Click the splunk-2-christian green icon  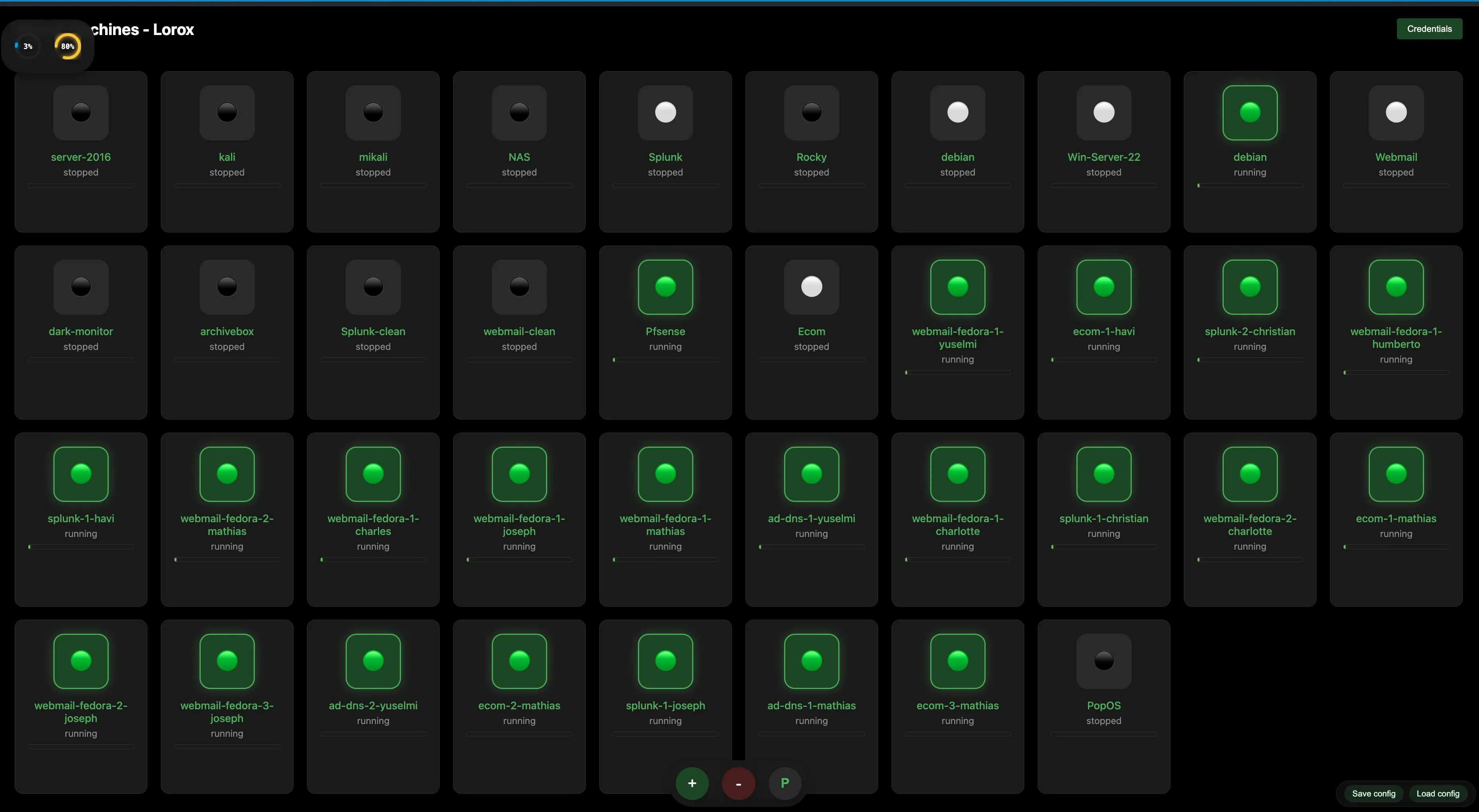click(x=1250, y=287)
